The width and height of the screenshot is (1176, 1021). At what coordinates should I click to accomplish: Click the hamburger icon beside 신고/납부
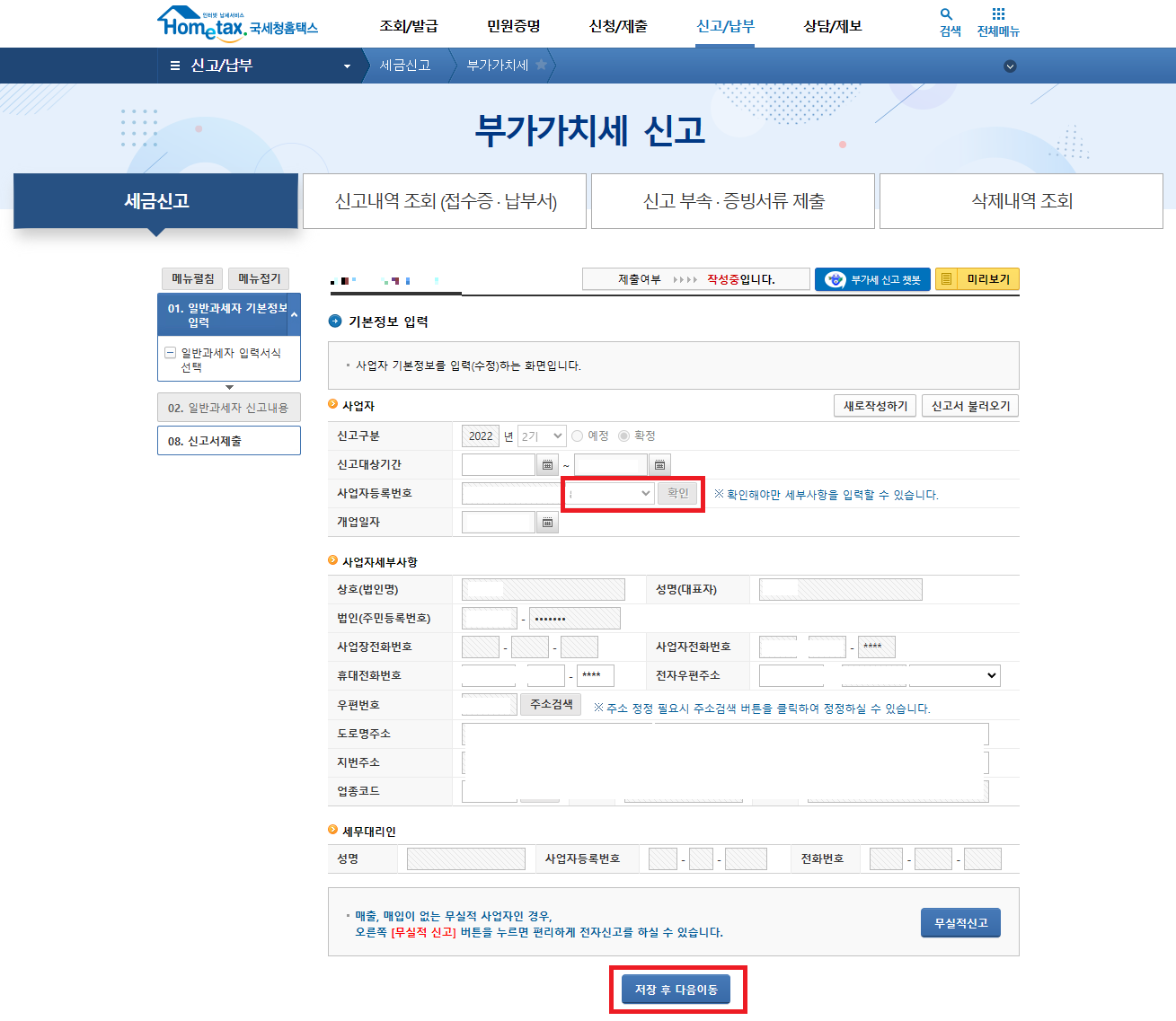[x=174, y=65]
